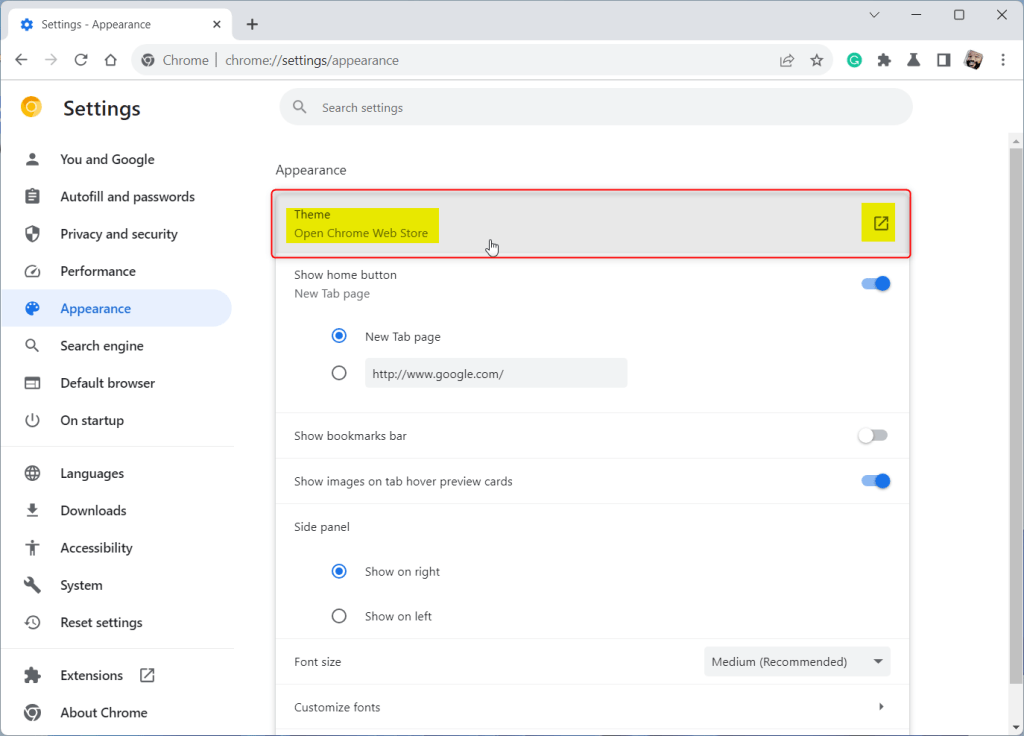The width and height of the screenshot is (1024, 736).
Task: Select the http://www.google.com/ radio button
Action: (x=339, y=372)
